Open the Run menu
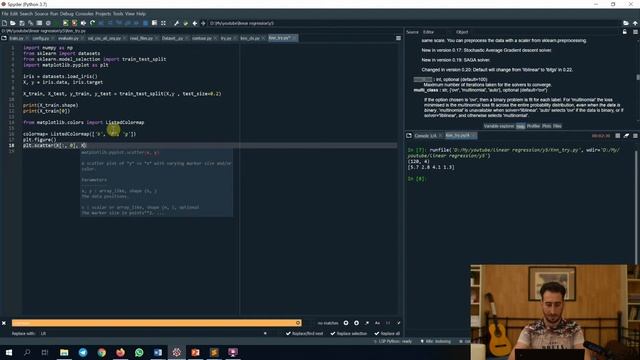Image resolution: width=640 pixels, height=360 pixels. click(x=54, y=14)
